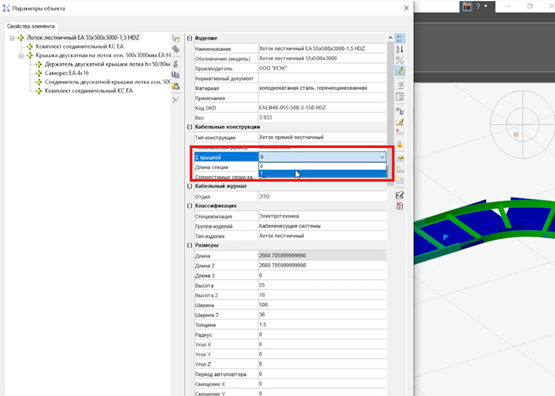Select 'Крышка двускатная на лоток' tree item
The image size is (555, 396).
pyautogui.click(x=103, y=55)
